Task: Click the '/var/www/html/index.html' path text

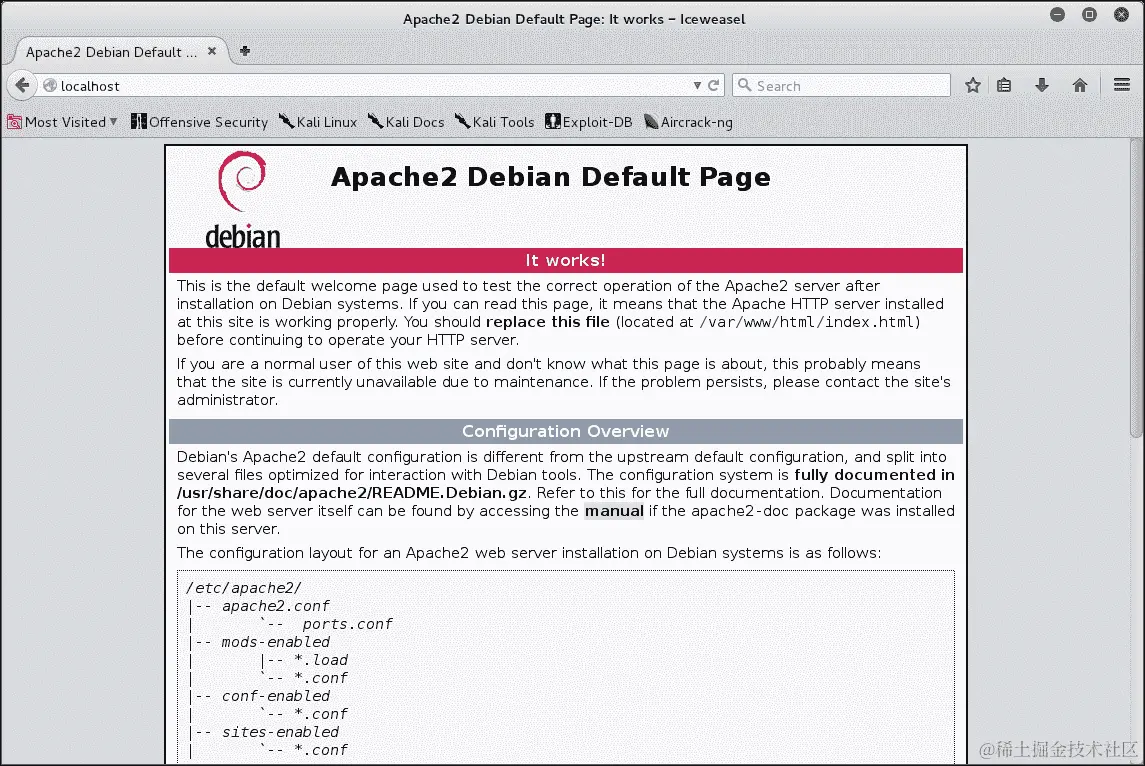Action: (x=807, y=322)
